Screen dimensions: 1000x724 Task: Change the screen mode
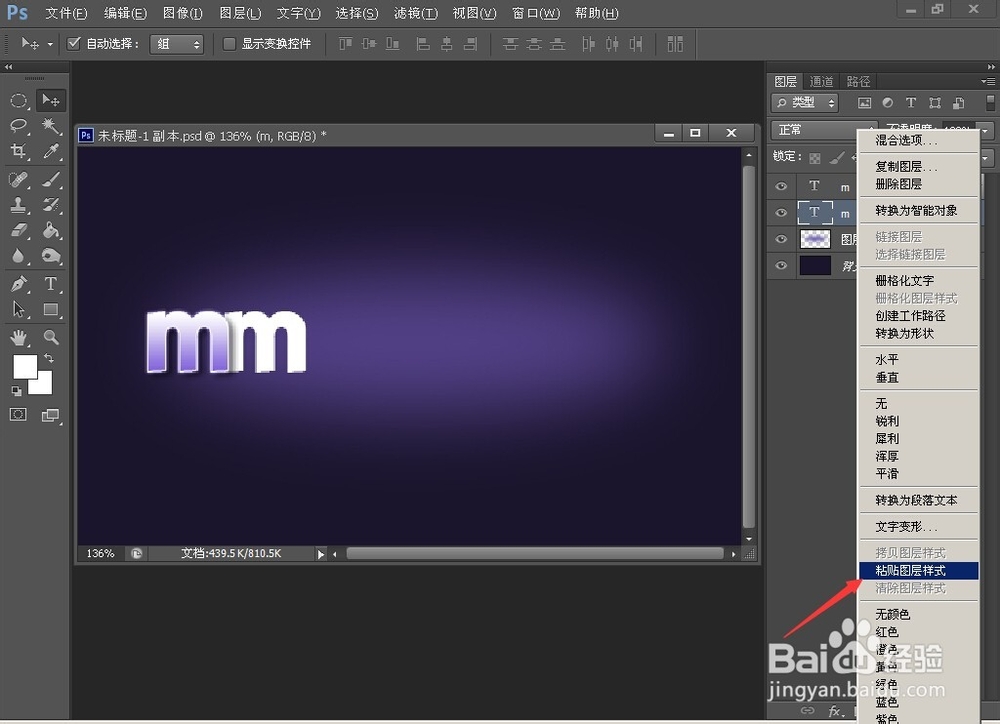coord(50,415)
